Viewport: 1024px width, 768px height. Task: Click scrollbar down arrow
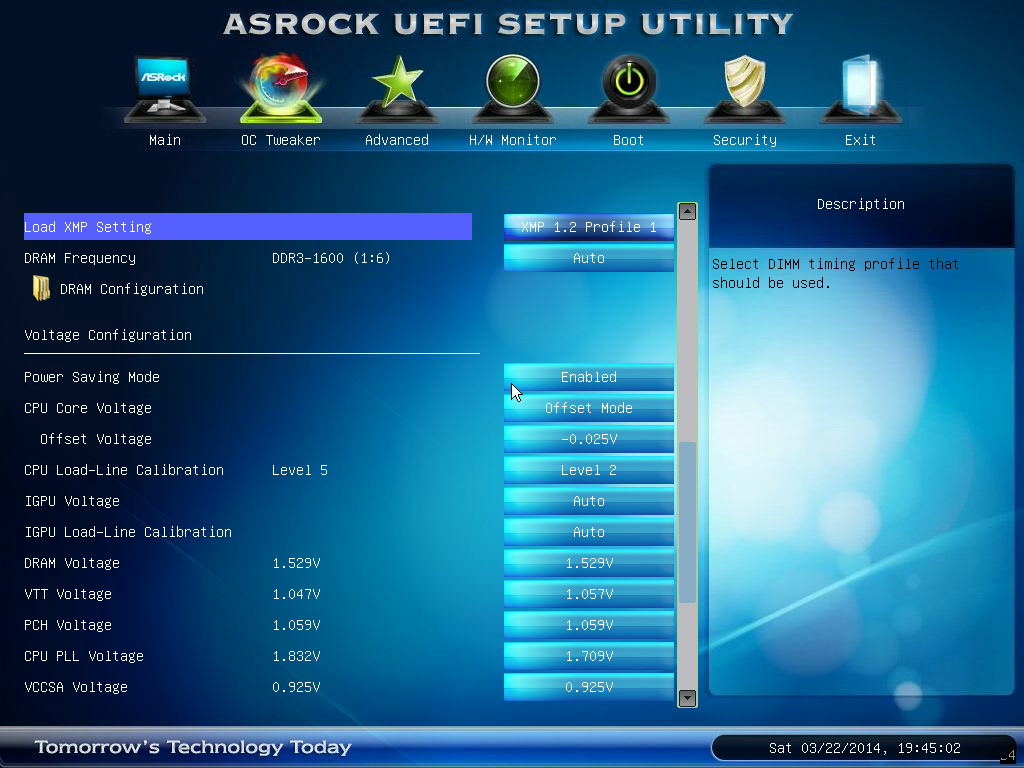(x=687, y=698)
